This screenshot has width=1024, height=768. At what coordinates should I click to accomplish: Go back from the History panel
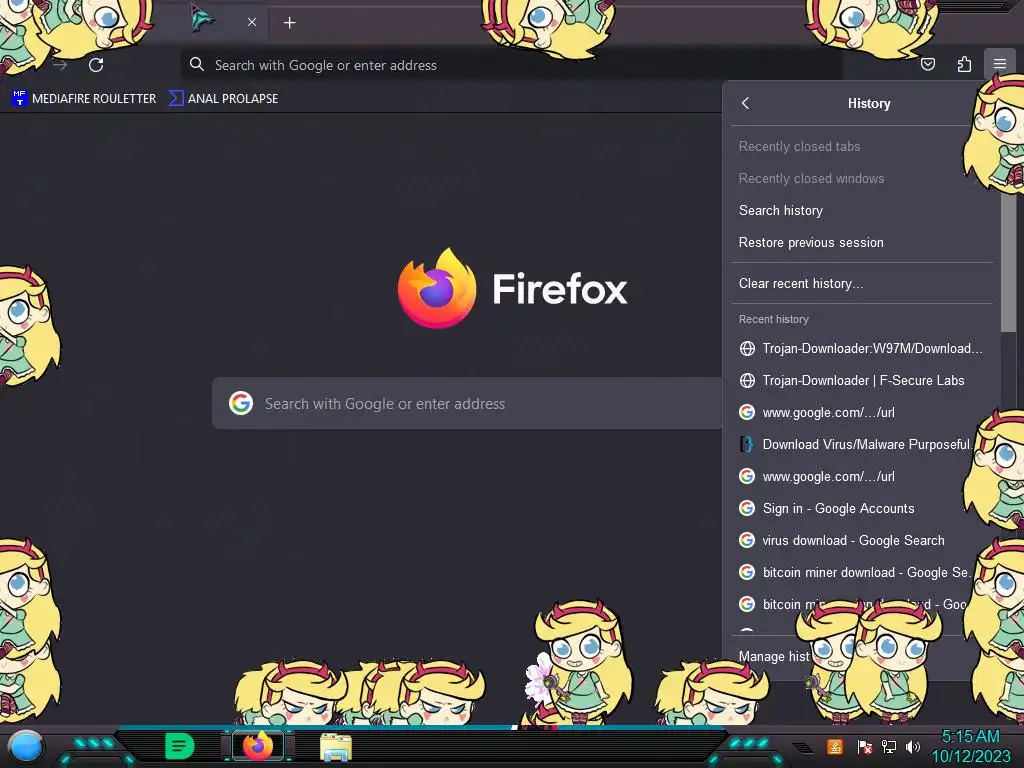(x=746, y=103)
